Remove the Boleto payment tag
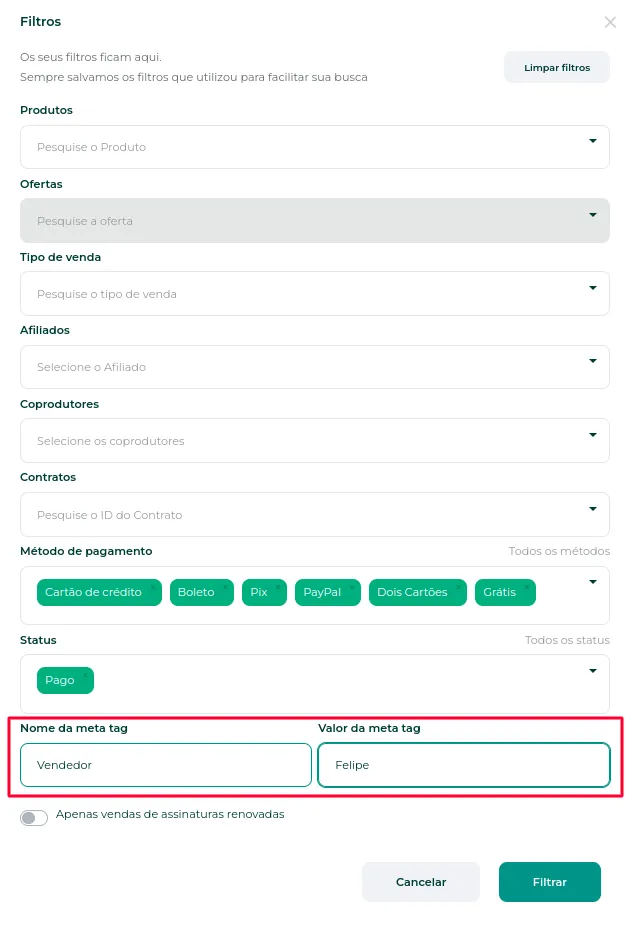Screen dimensions: 632x927 coord(225,586)
